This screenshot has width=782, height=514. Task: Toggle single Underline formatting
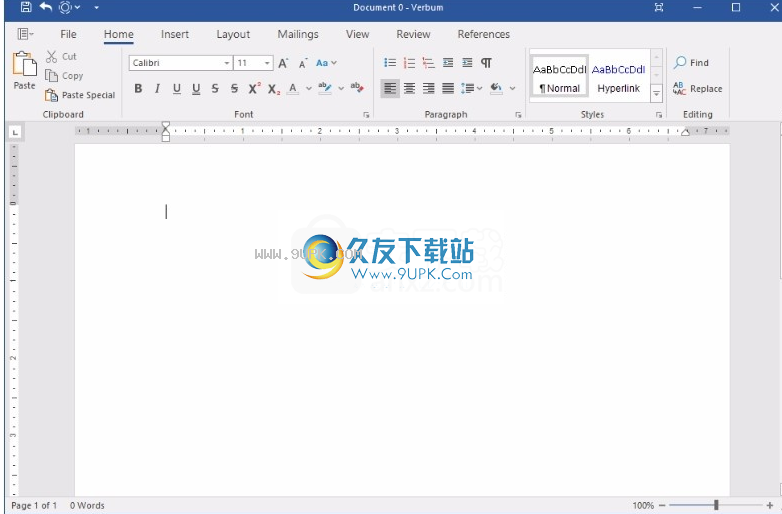tap(177, 89)
